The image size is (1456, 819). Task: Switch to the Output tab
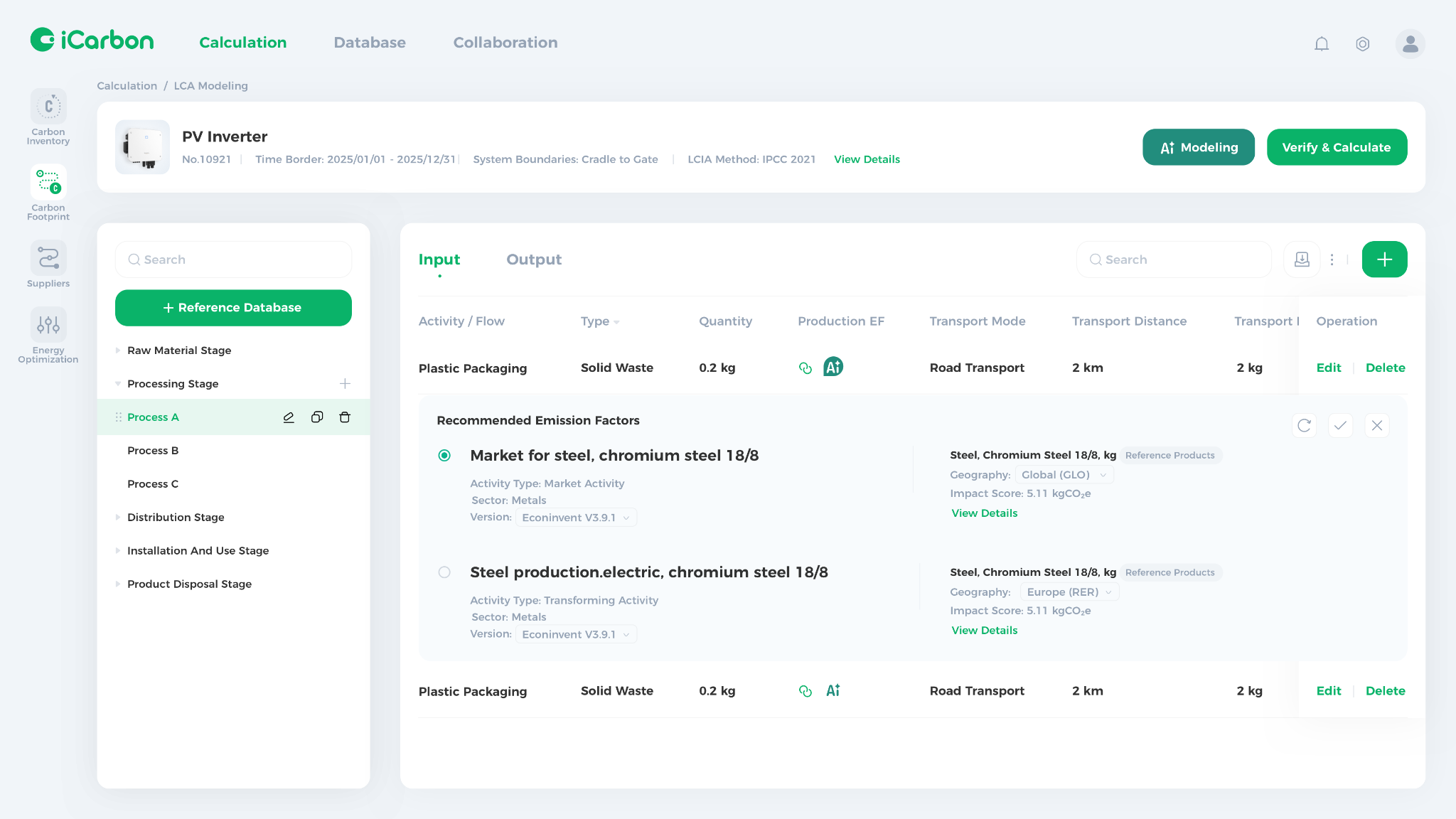tap(533, 259)
